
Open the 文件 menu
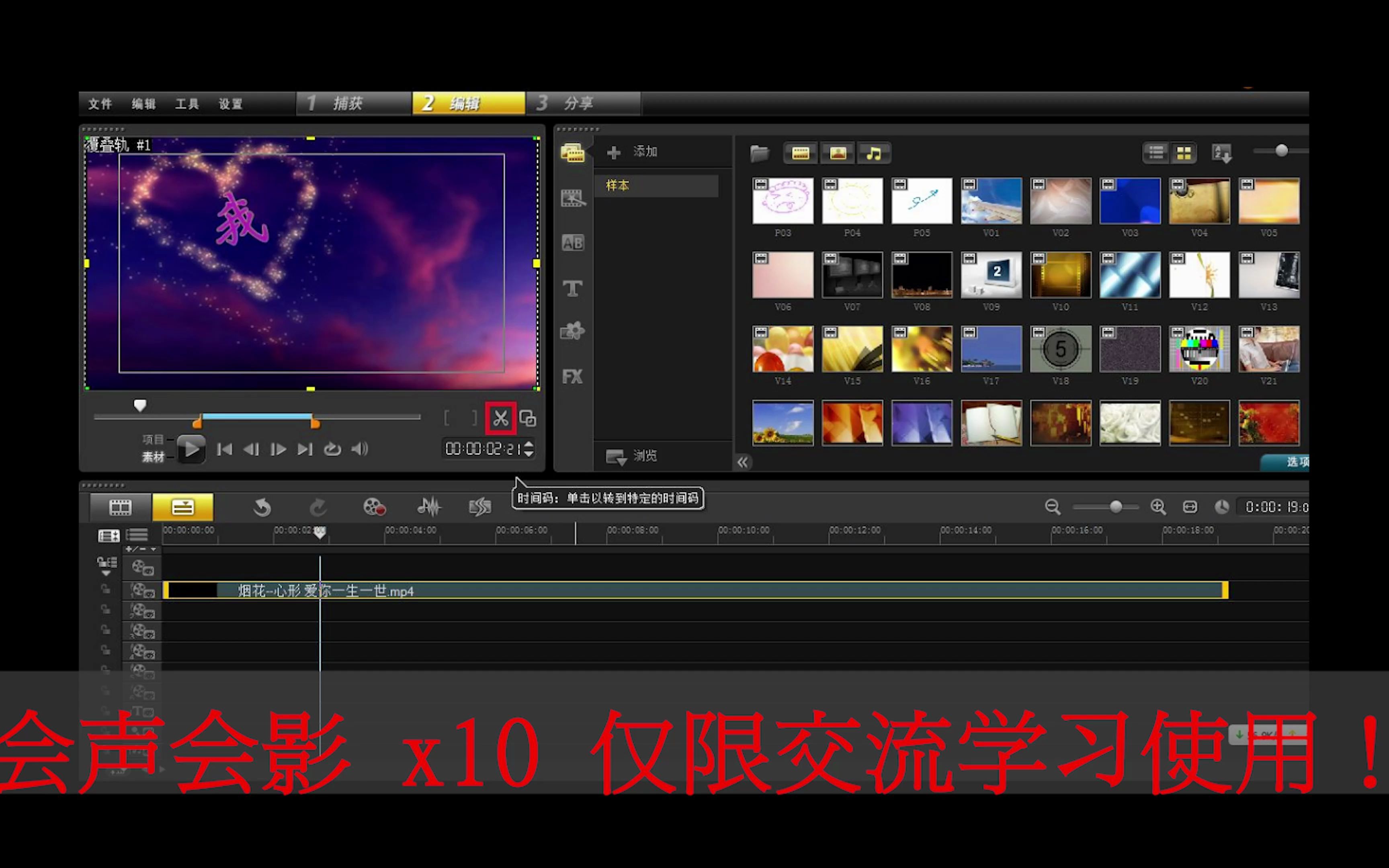(x=100, y=104)
